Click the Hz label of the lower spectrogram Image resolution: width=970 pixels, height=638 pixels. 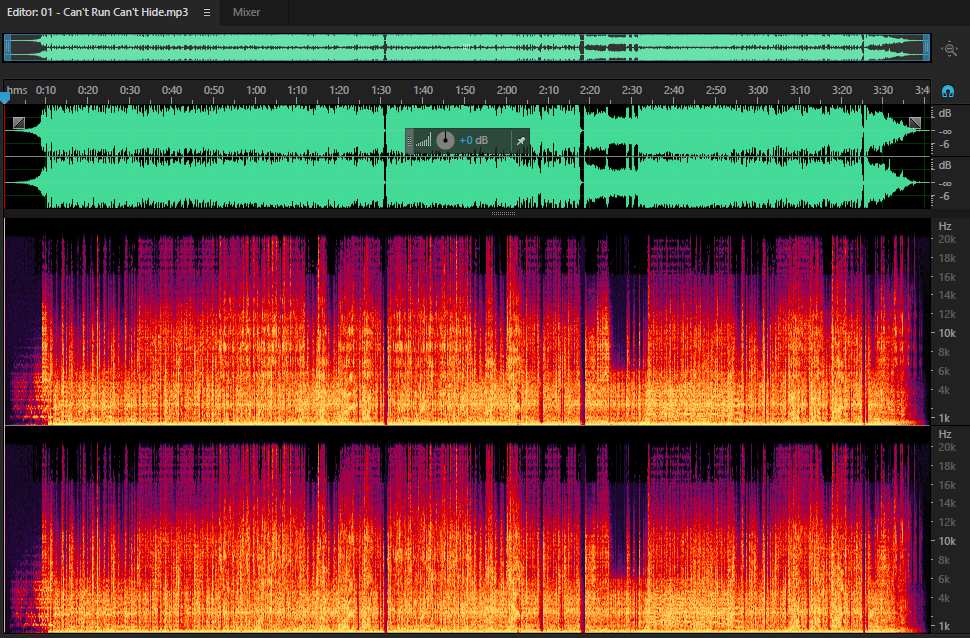point(945,434)
